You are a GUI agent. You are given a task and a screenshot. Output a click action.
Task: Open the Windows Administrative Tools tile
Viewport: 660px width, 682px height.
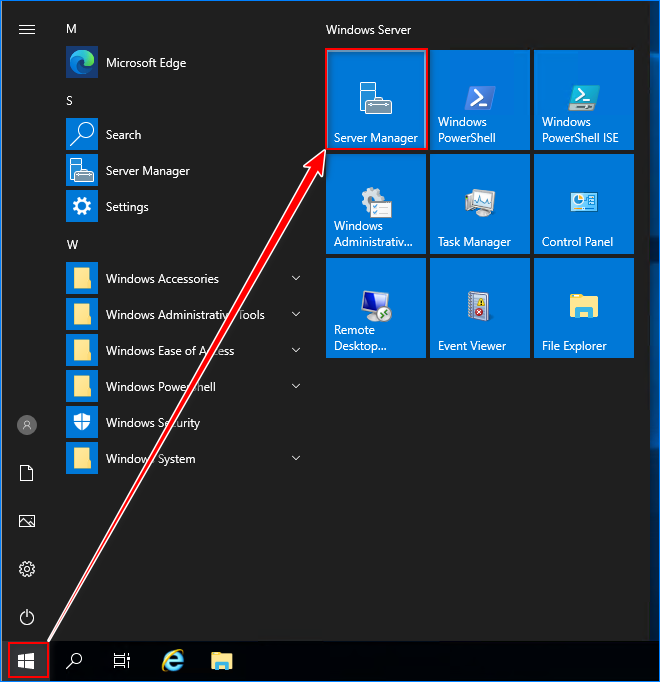(376, 204)
